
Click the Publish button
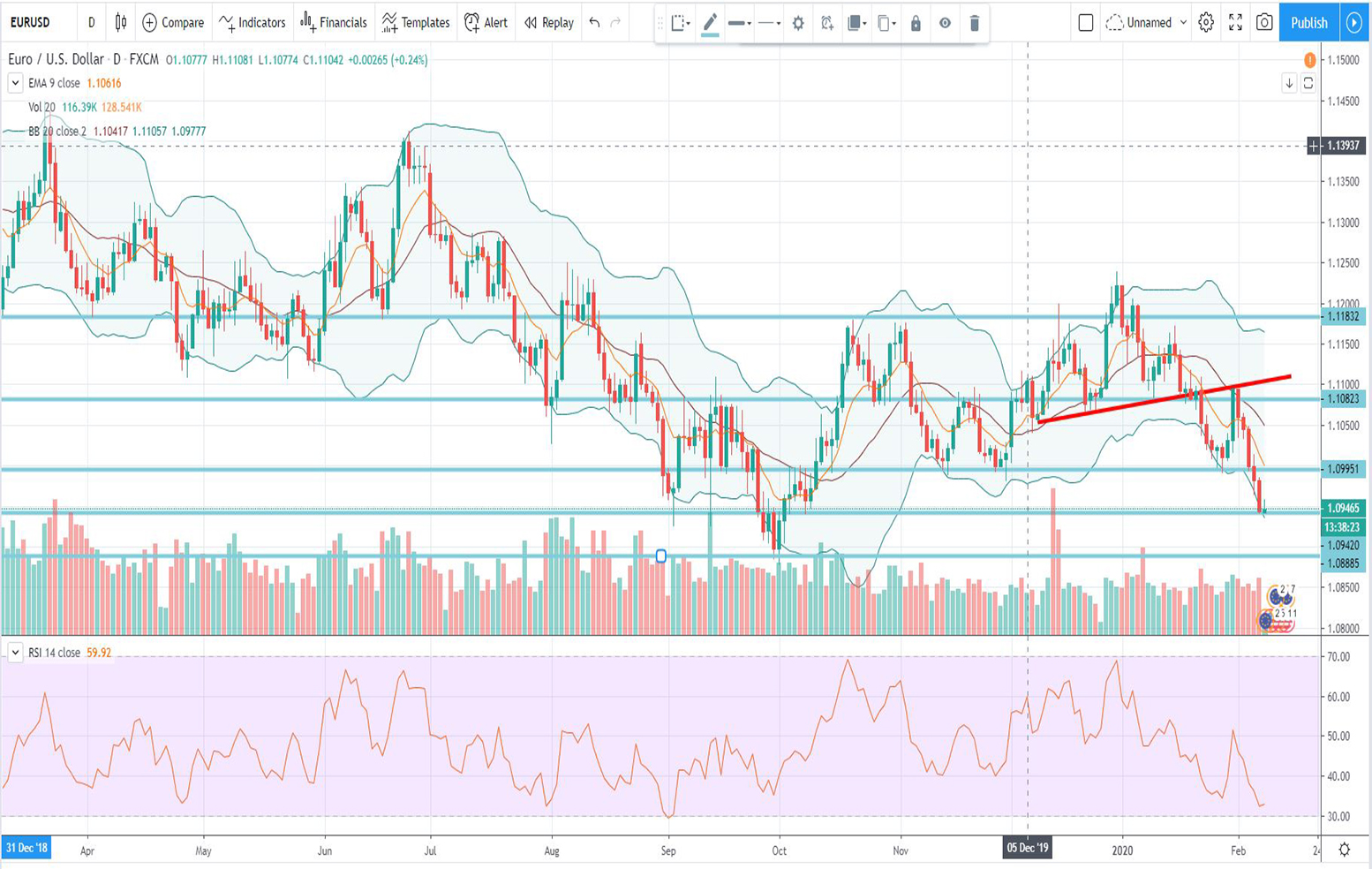(x=1308, y=23)
